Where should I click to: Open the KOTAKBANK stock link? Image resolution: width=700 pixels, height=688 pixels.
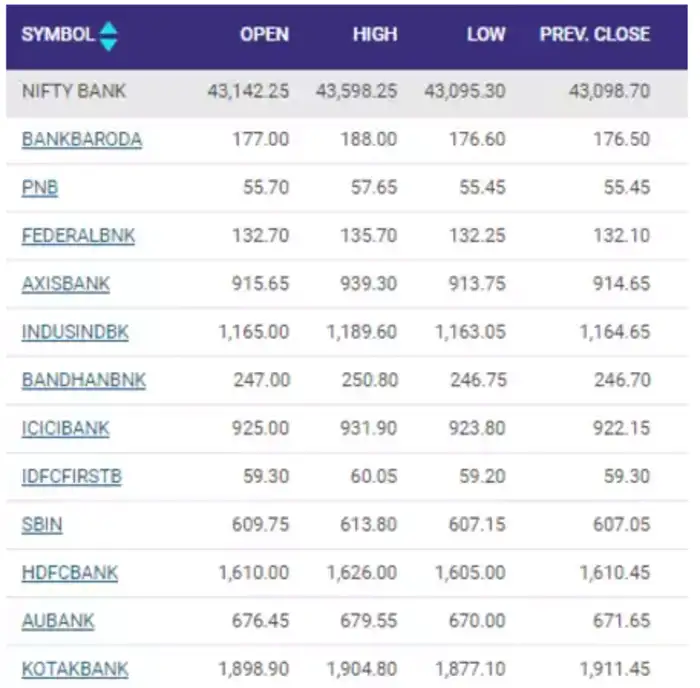click(75, 669)
